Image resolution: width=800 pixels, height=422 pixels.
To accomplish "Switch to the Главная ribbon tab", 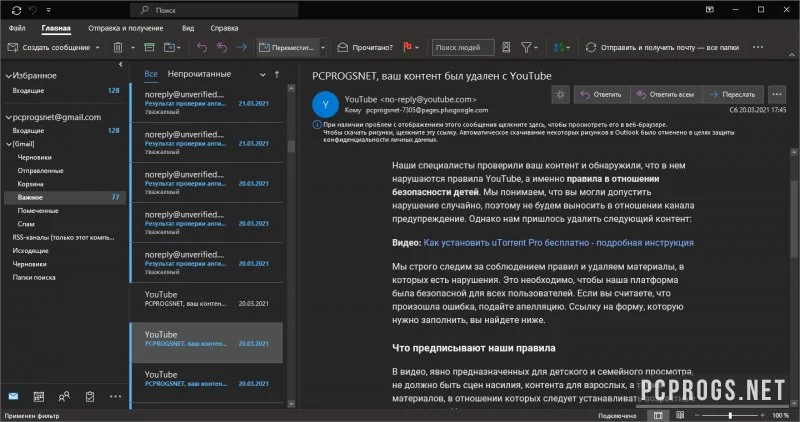I will pos(56,28).
